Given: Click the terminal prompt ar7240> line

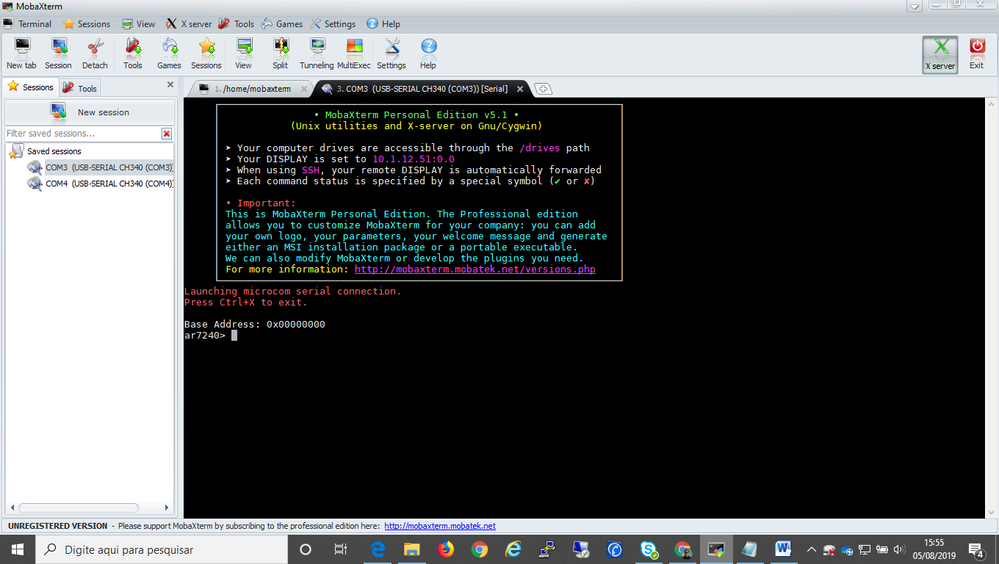Looking at the screenshot, I should pyautogui.click(x=210, y=335).
